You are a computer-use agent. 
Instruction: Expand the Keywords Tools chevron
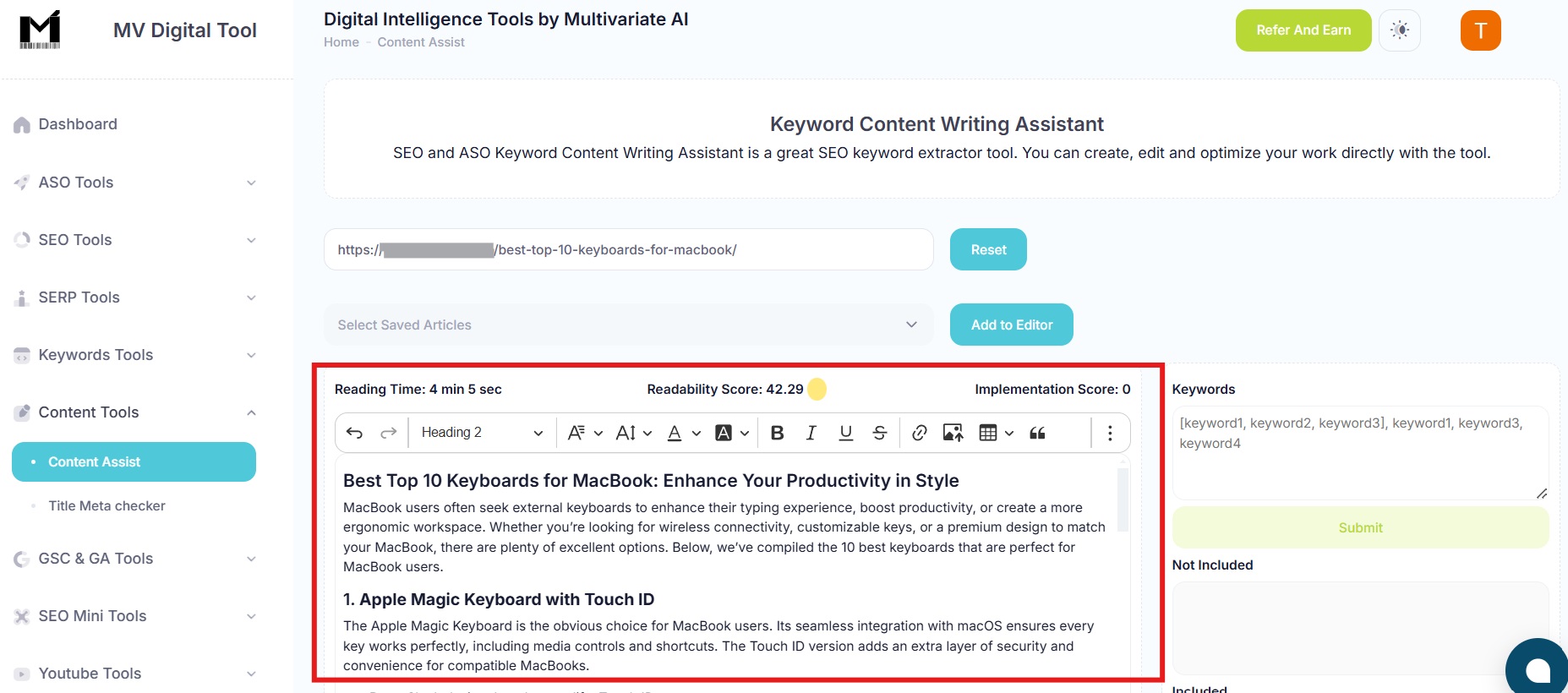pos(251,355)
